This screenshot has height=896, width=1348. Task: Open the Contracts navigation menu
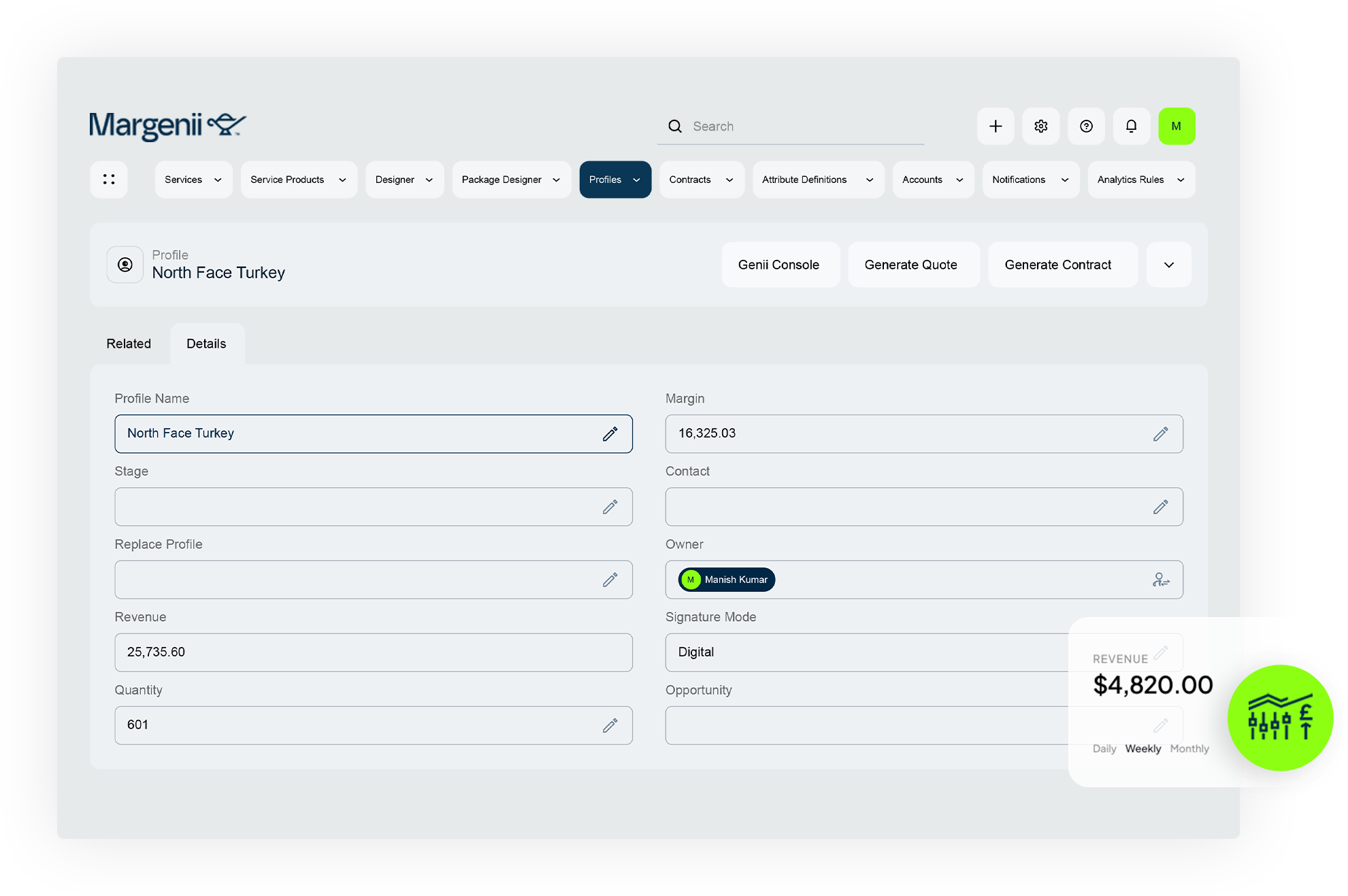pyautogui.click(x=701, y=180)
